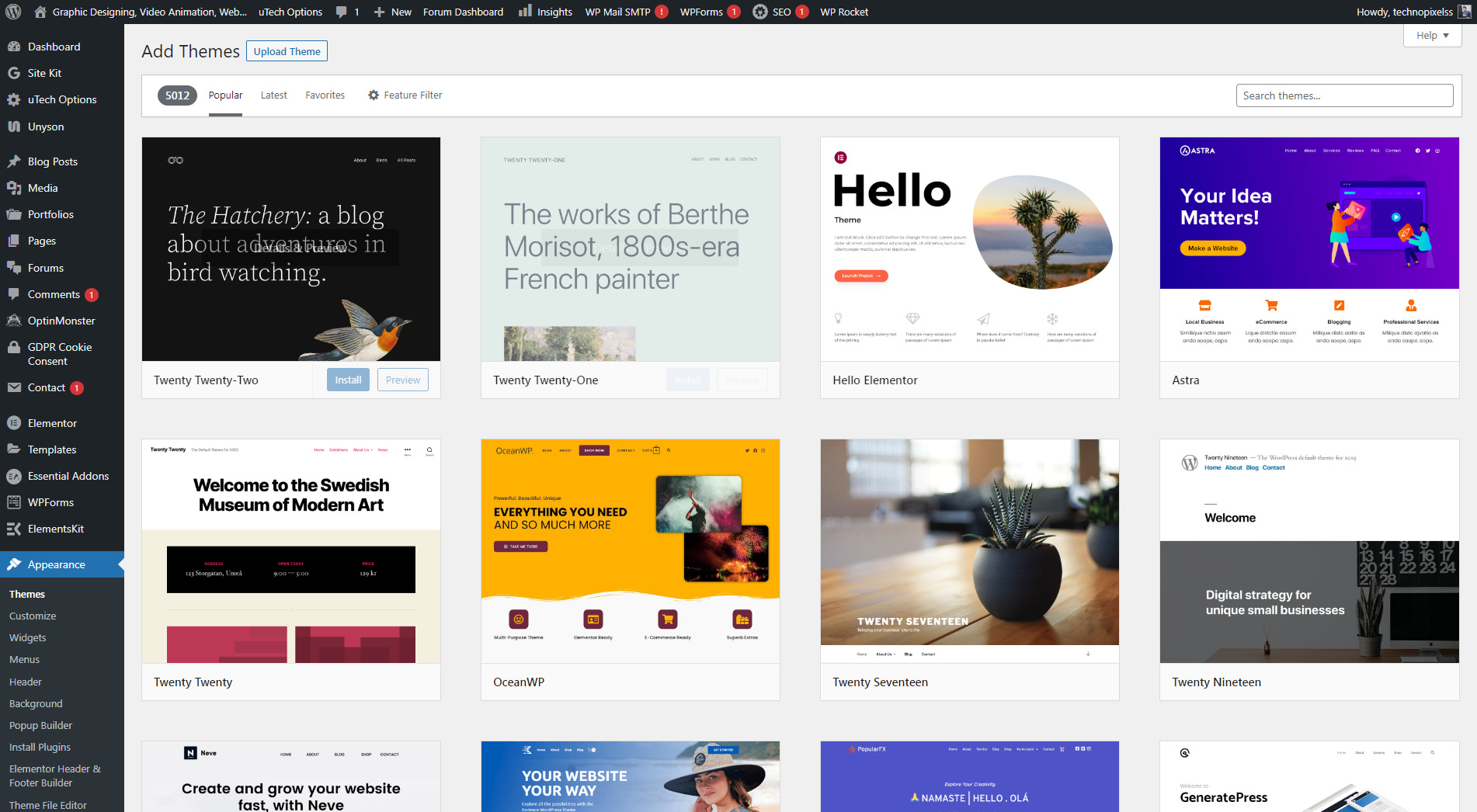Click the uTech Options gear icon

click(14, 99)
